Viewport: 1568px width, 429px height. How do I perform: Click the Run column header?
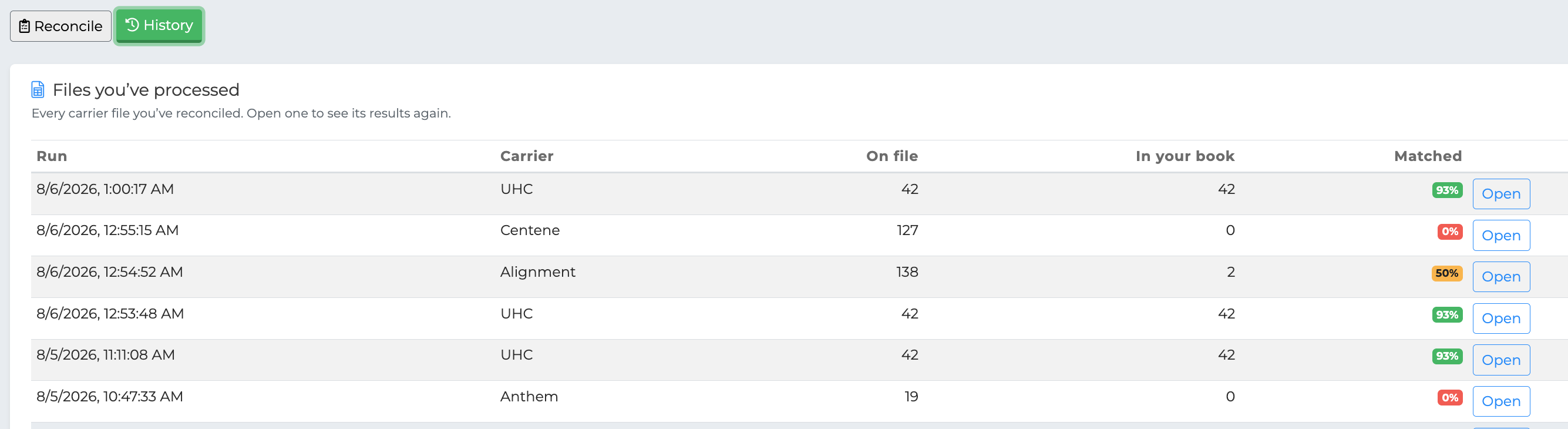tap(52, 156)
